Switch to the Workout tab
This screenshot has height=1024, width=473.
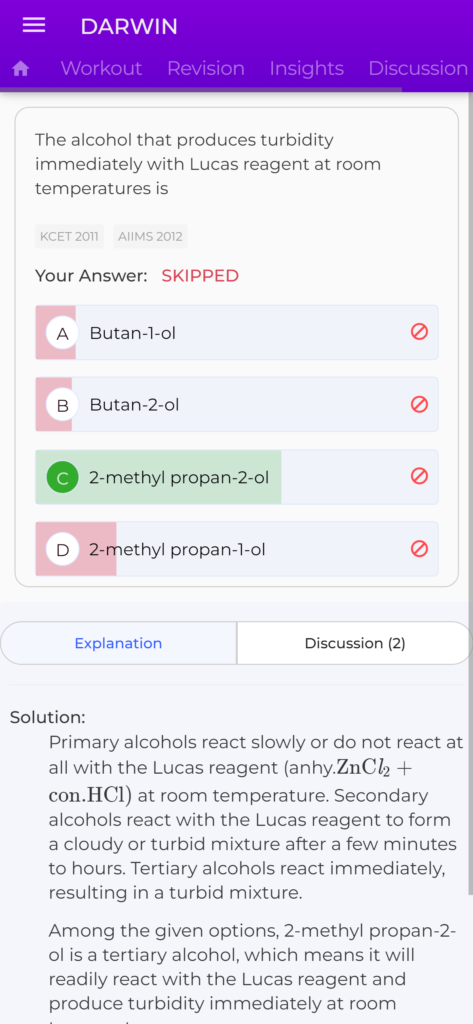click(x=101, y=69)
